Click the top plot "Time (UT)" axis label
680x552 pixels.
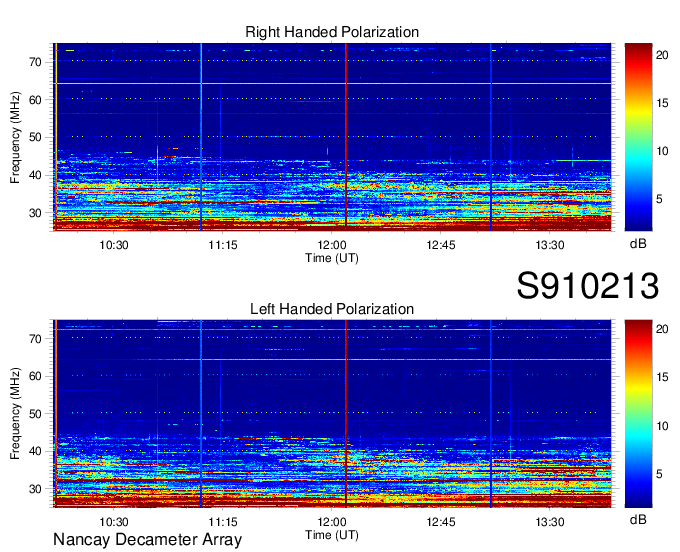point(332,258)
